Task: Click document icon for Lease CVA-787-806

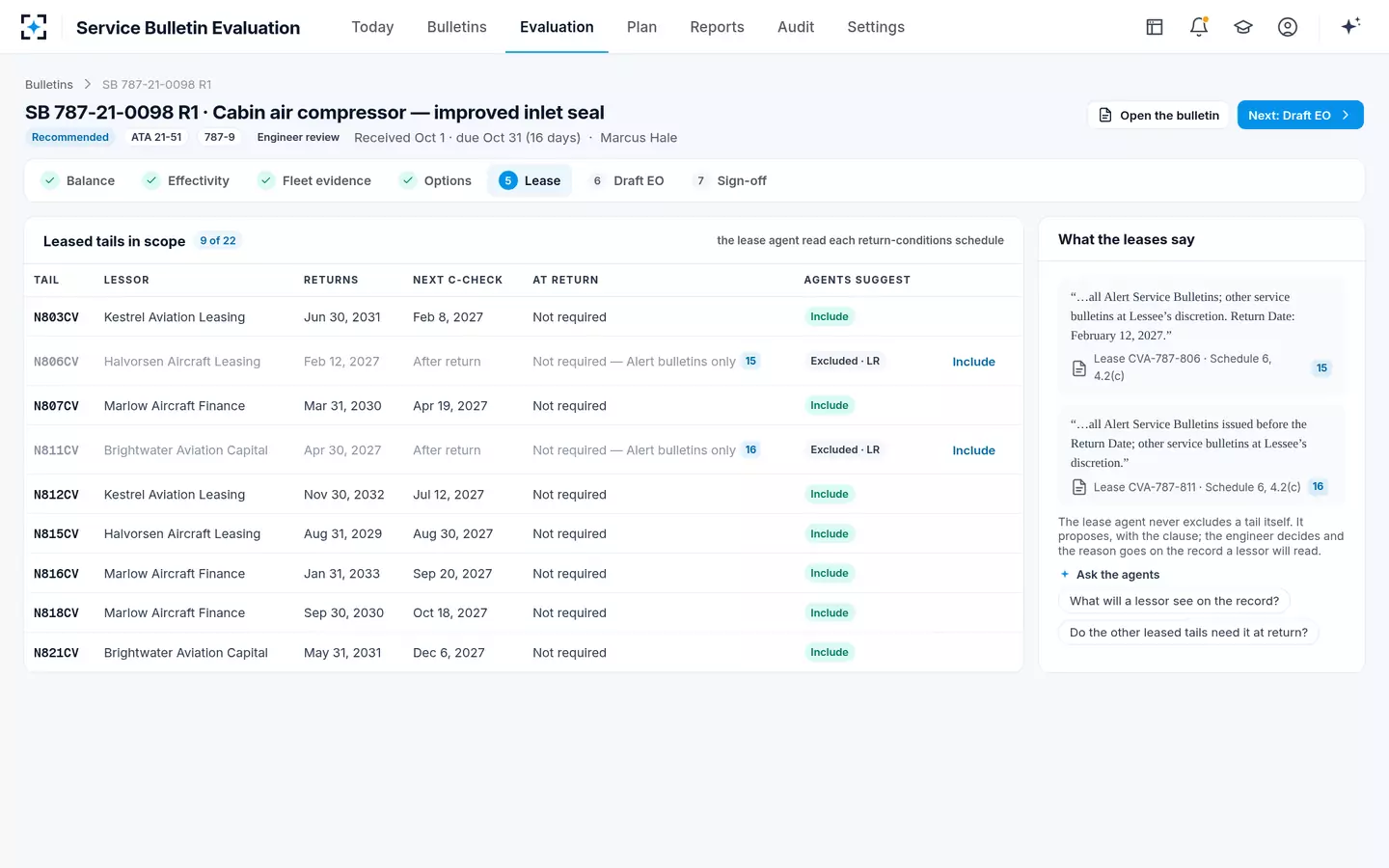Action: pos(1079,368)
